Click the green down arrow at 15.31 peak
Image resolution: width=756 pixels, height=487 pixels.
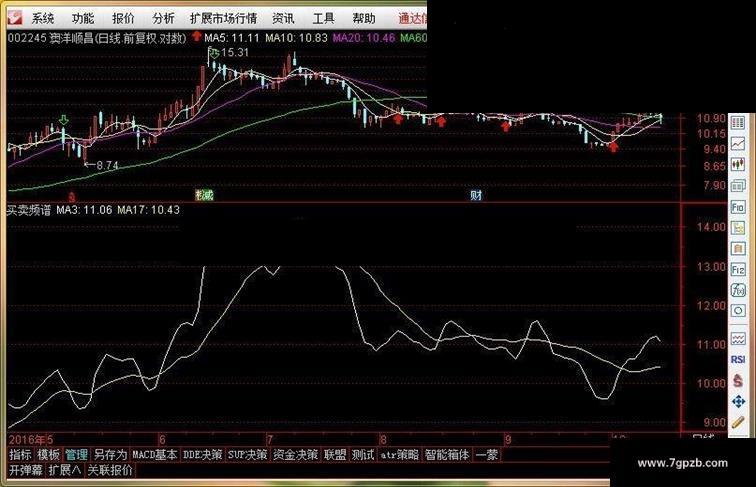(214, 53)
